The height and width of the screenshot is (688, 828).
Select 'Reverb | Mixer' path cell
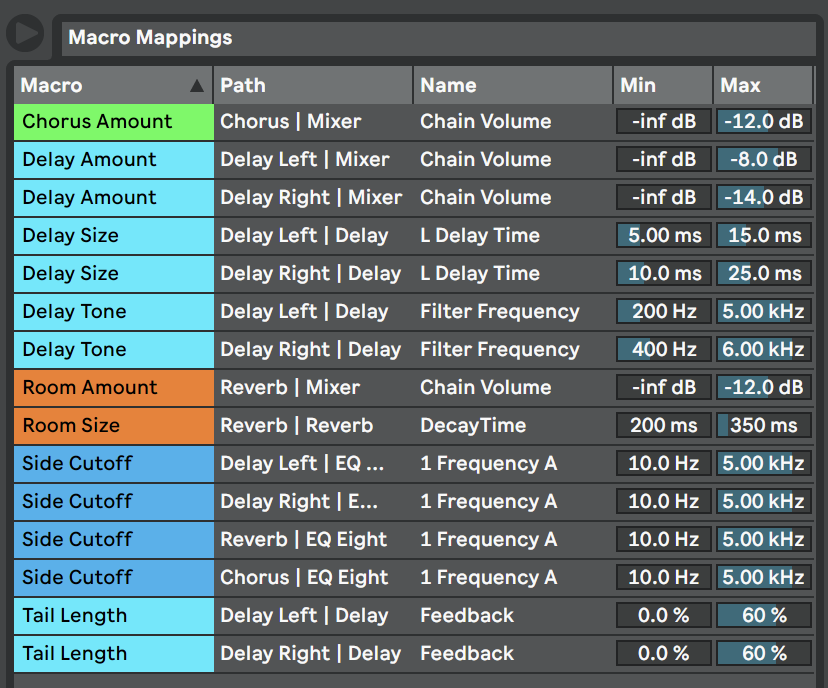click(x=314, y=388)
